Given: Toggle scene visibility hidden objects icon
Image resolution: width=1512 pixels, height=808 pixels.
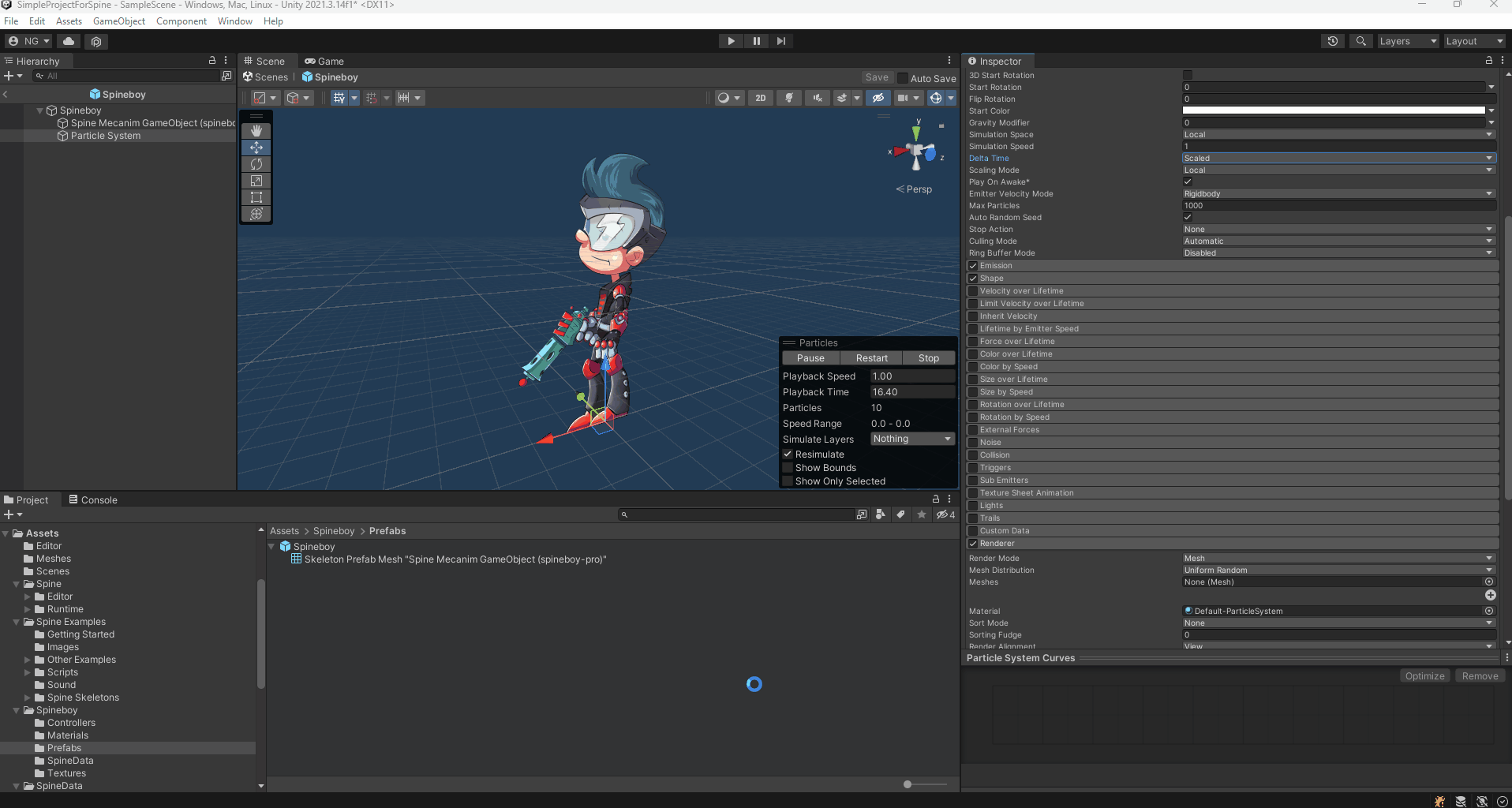Looking at the screenshot, I should click(x=878, y=98).
